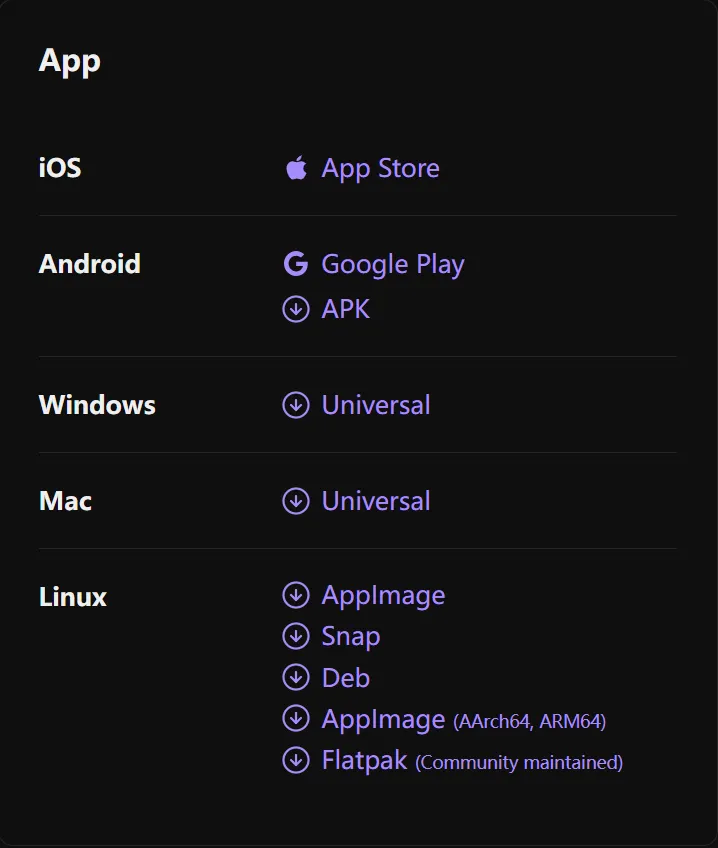Download the Mac Universal installer link

pyautogui.click(x=376, y=501)
